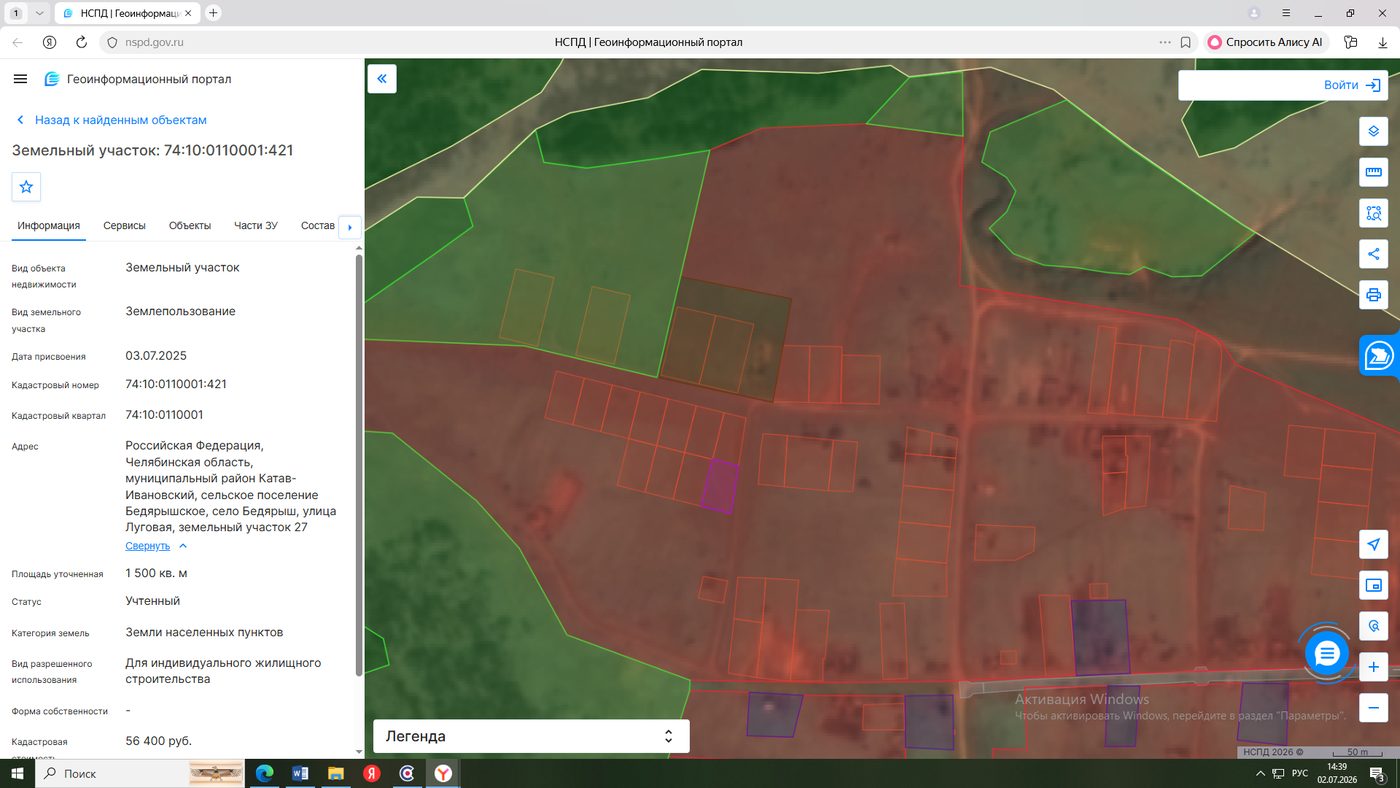Zoom out with the minus button
The image size is (1400, 788).
[x=1374, y=706]
